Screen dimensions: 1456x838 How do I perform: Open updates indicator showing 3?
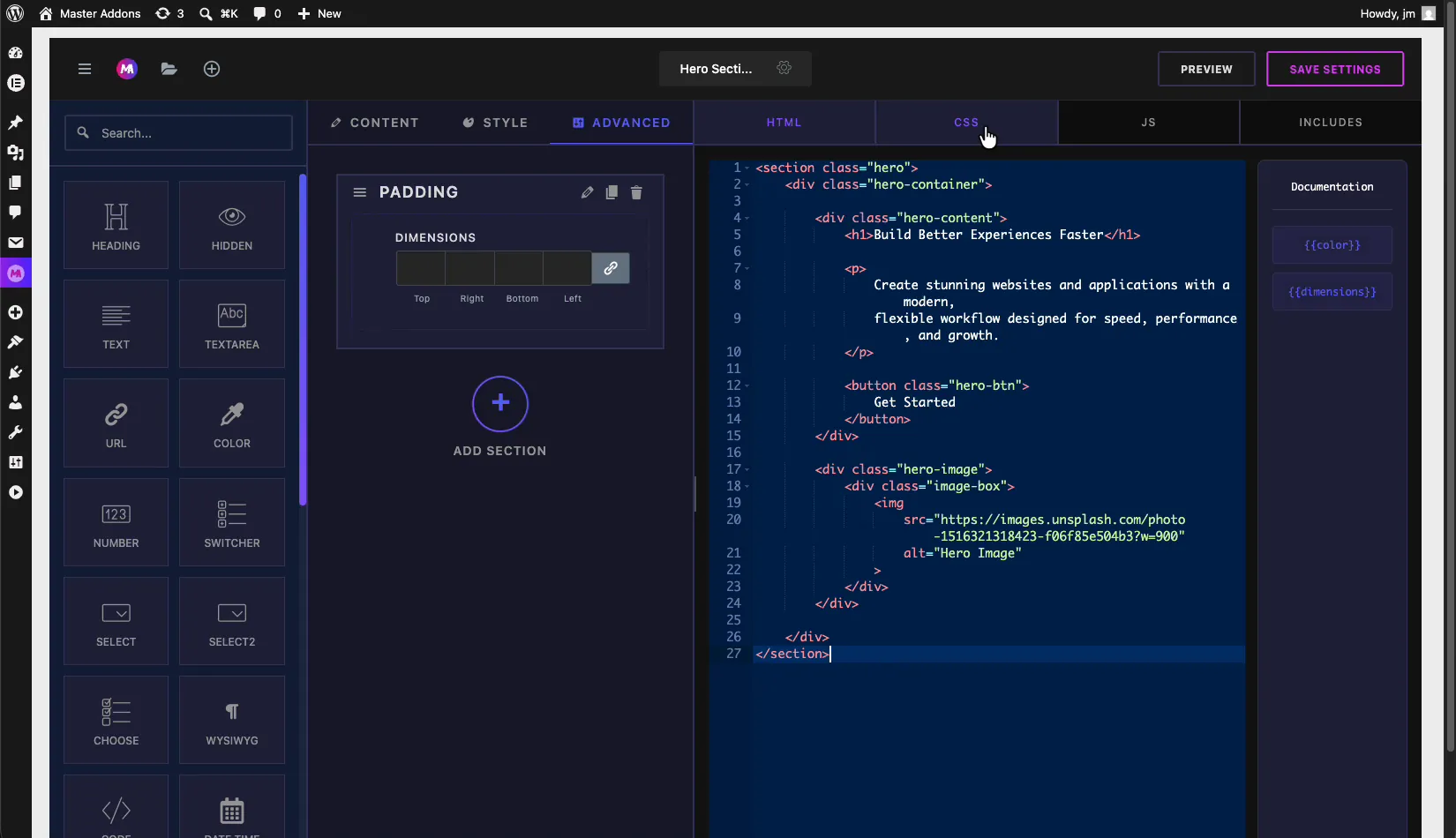pyautogui.click(x=169, y=13)
